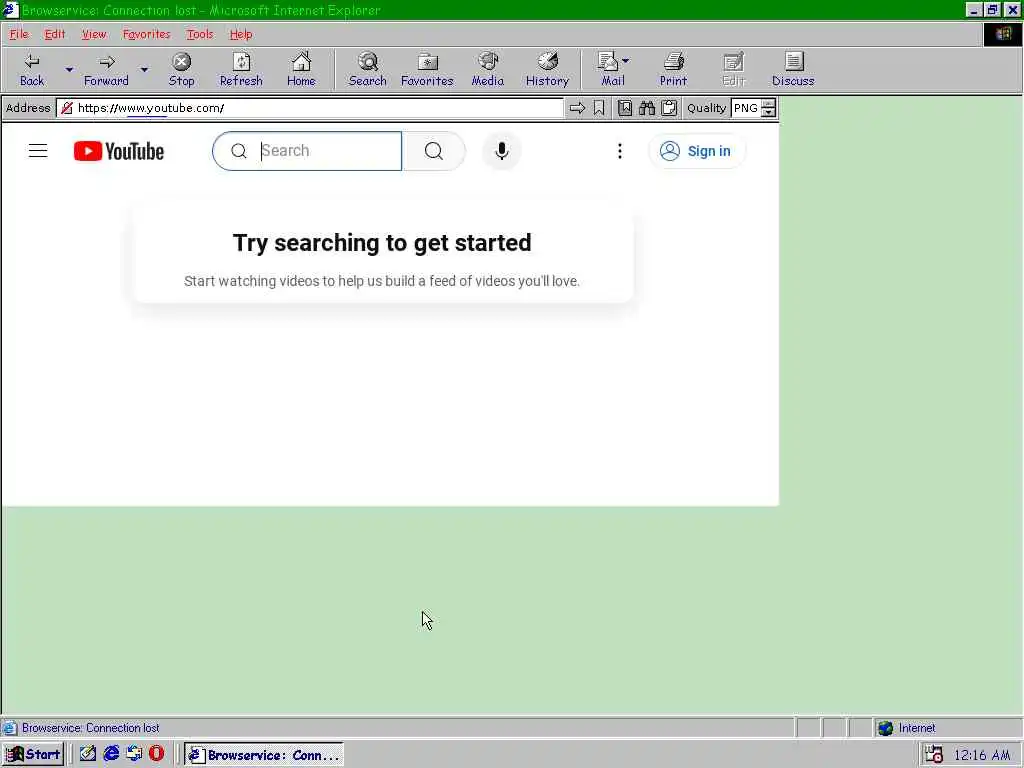The image size is (1024, 768).
Task: Launch Opera from quick launch
Action: [x=157, y=754]
